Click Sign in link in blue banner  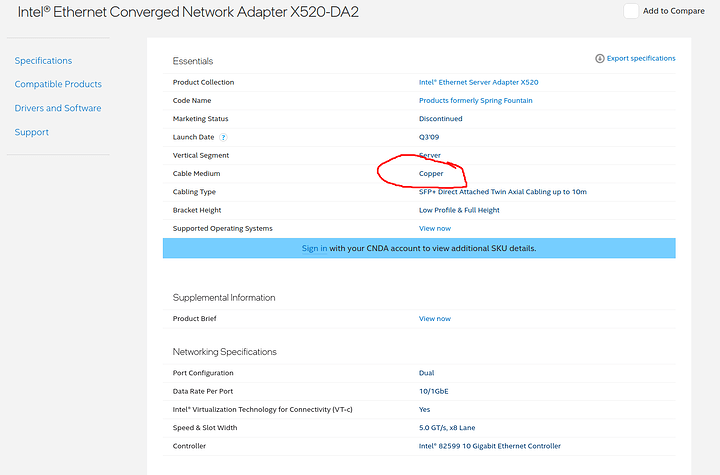(x=314, y=248)
